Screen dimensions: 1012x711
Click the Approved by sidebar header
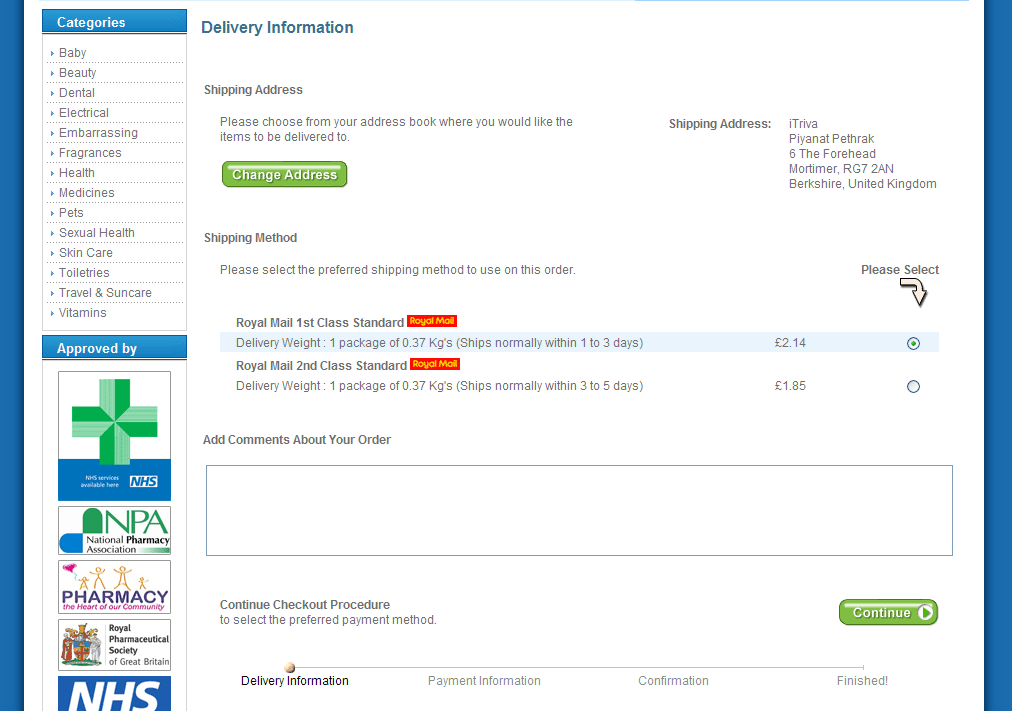[114, 348]
